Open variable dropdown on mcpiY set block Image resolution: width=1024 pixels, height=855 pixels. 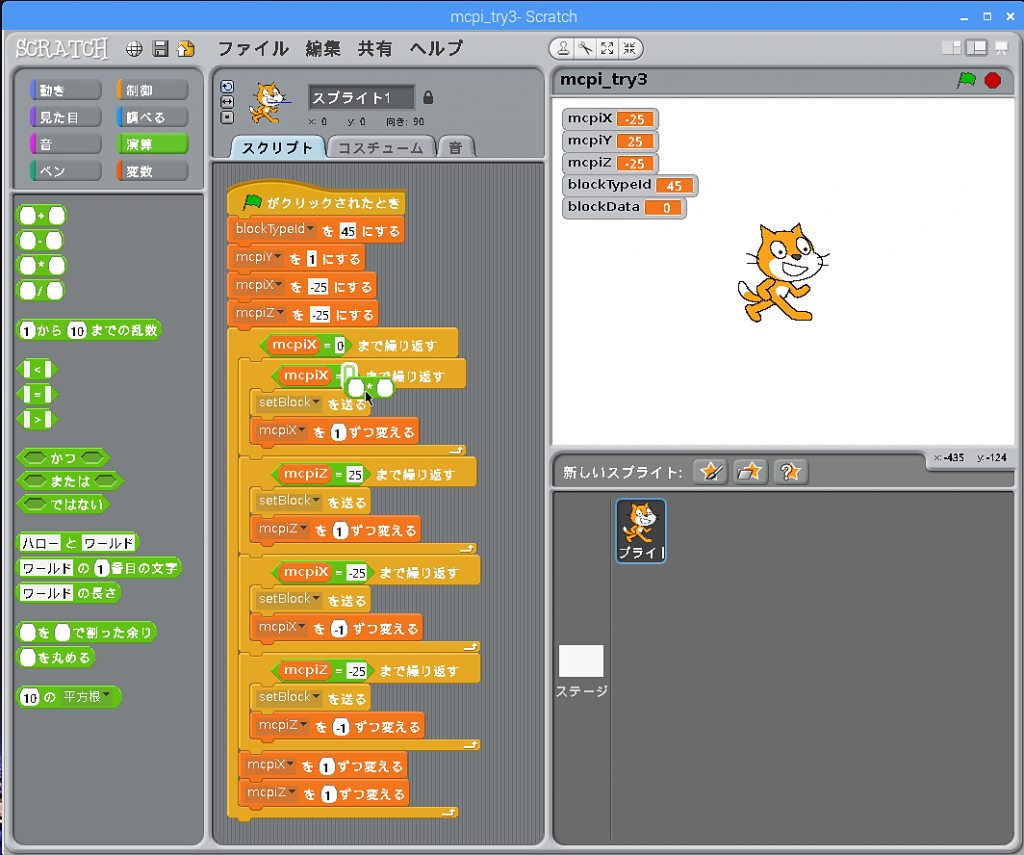click(x=278, y=258)
